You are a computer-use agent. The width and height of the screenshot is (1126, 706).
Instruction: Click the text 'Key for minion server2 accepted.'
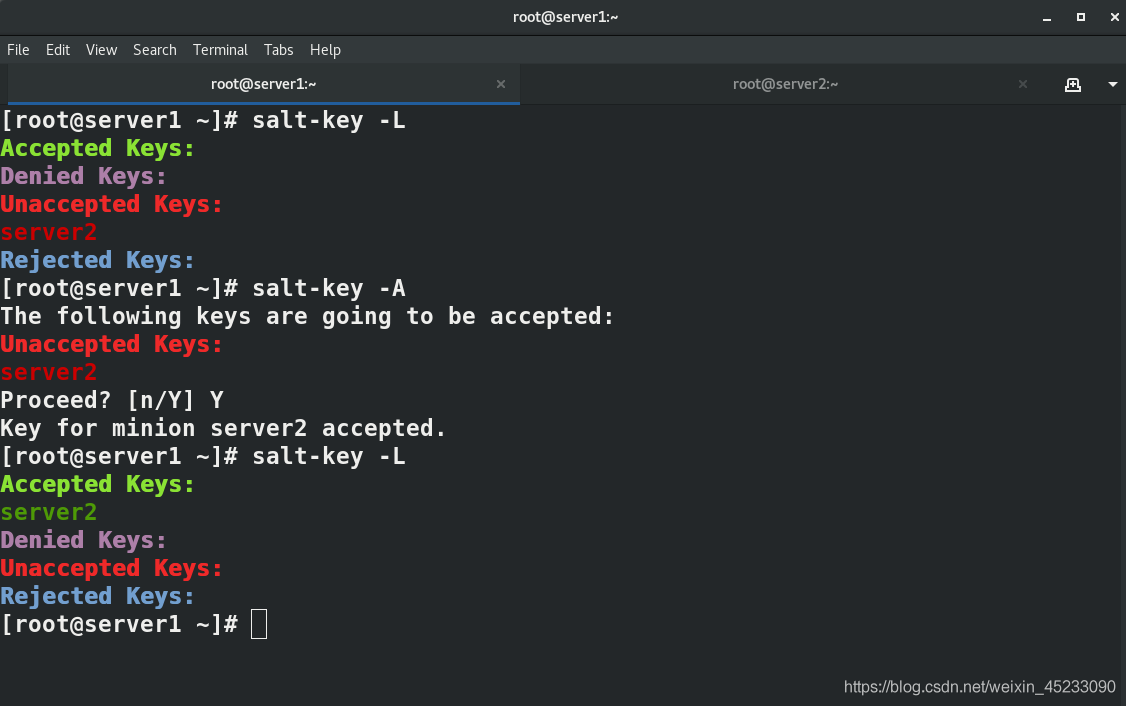(x=223, y=428)
